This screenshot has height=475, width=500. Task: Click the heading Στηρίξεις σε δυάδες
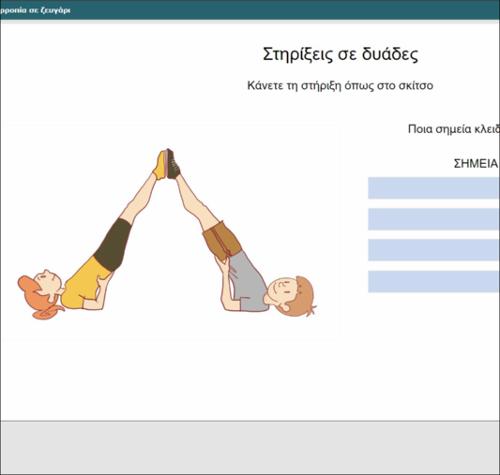(340, 54)
